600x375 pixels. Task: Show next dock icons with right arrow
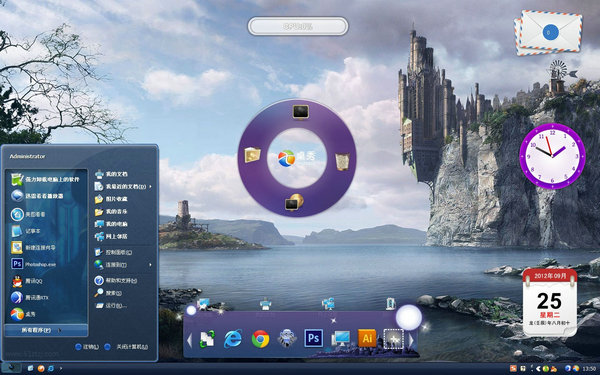pyautogui.click(x=411, y=340)
